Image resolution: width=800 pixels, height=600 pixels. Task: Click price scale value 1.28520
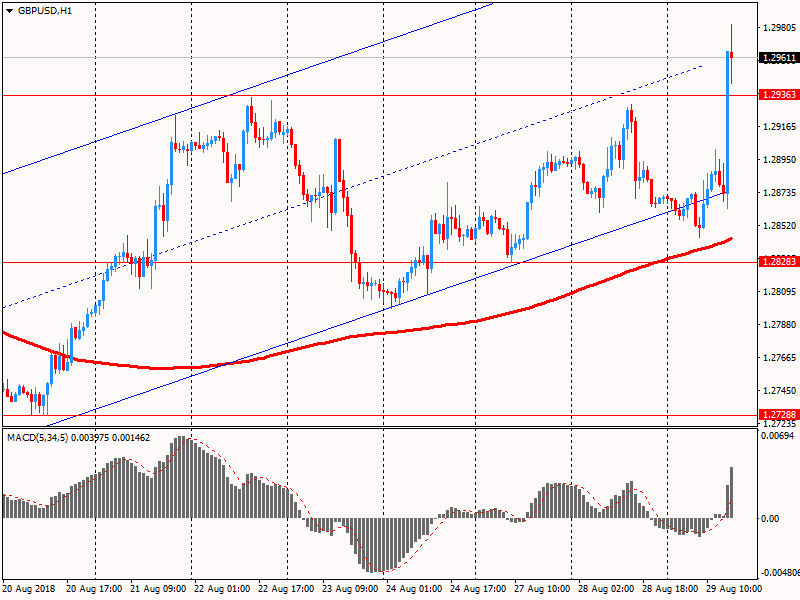click(779, 226)
